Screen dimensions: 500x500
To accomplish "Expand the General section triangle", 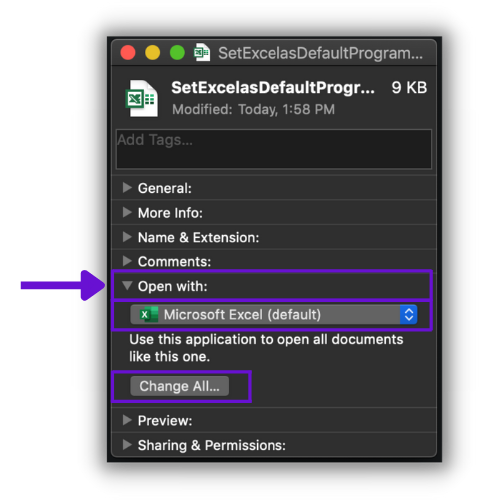I will 127,188.
